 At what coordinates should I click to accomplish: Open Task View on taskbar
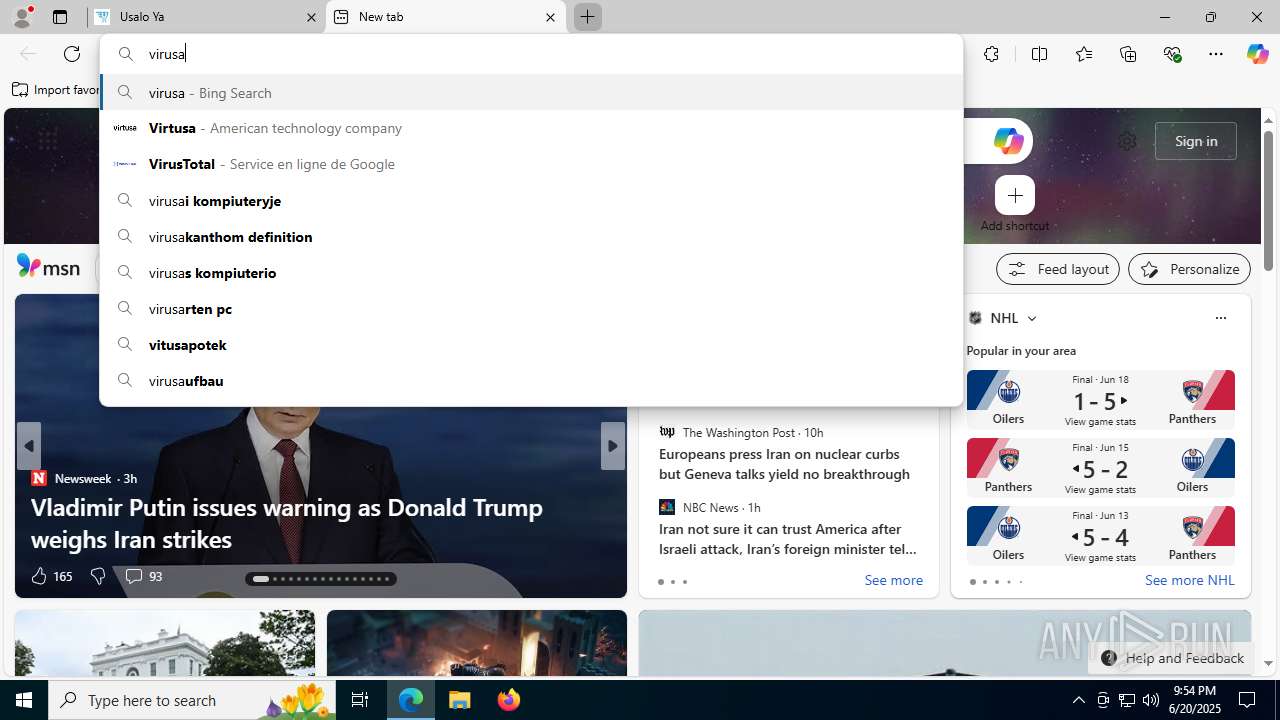(x=360, y=700)
